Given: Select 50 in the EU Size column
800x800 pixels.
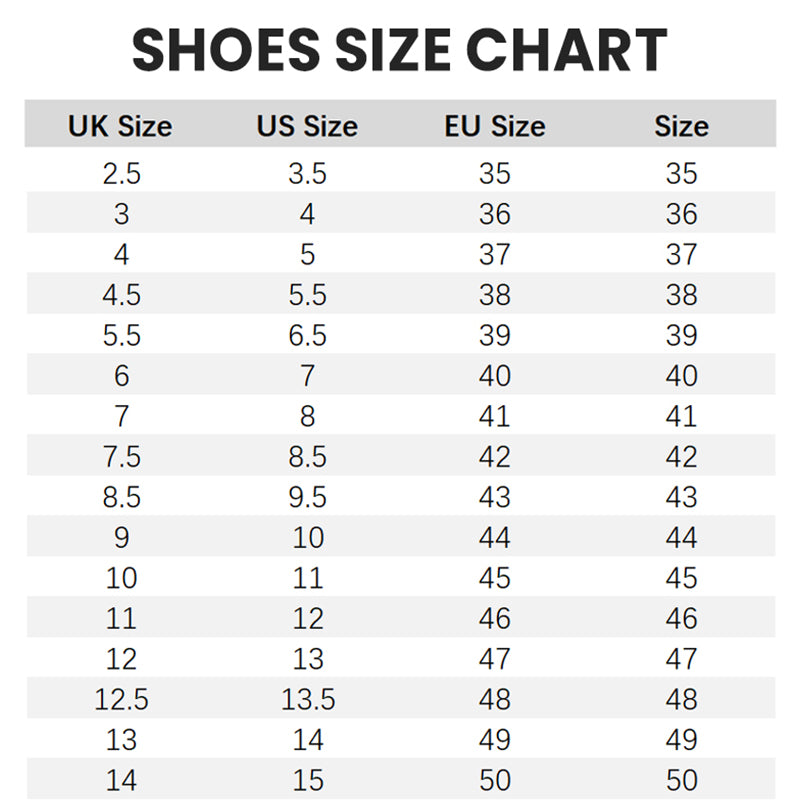Looking at the screenshot, I should [494, 780].
